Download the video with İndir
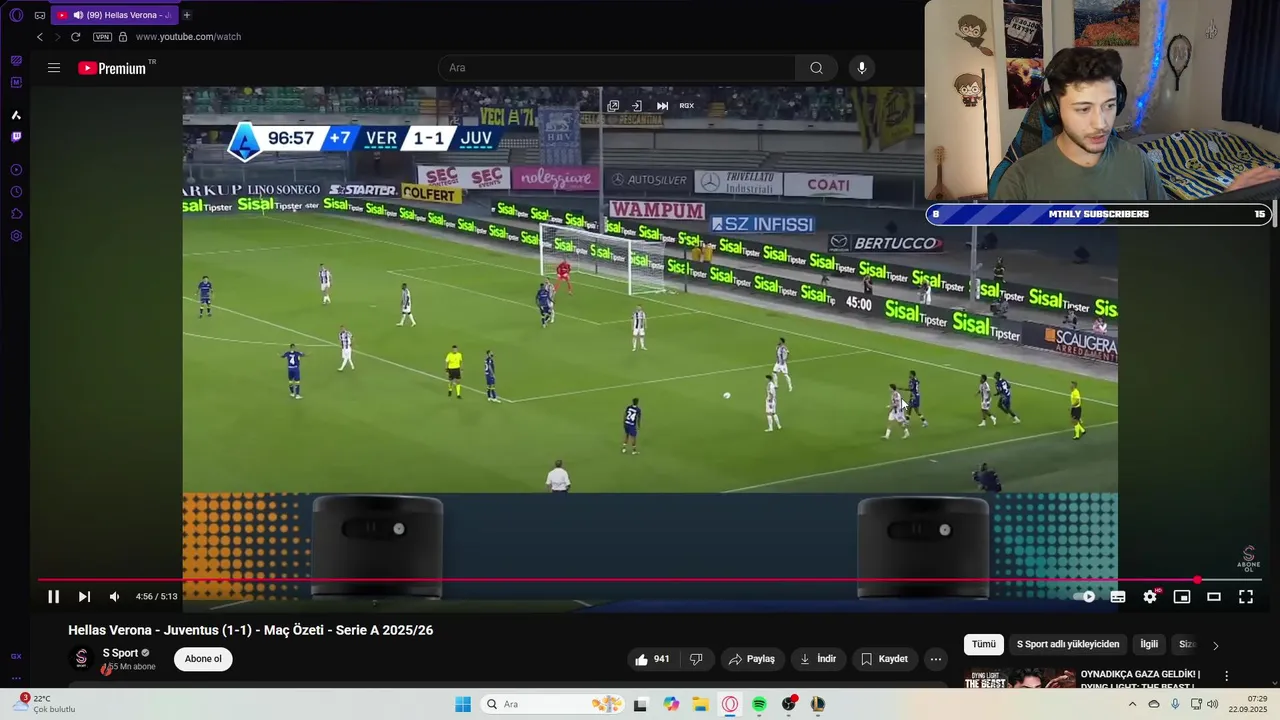The image size is (1280, 720). 818,659
